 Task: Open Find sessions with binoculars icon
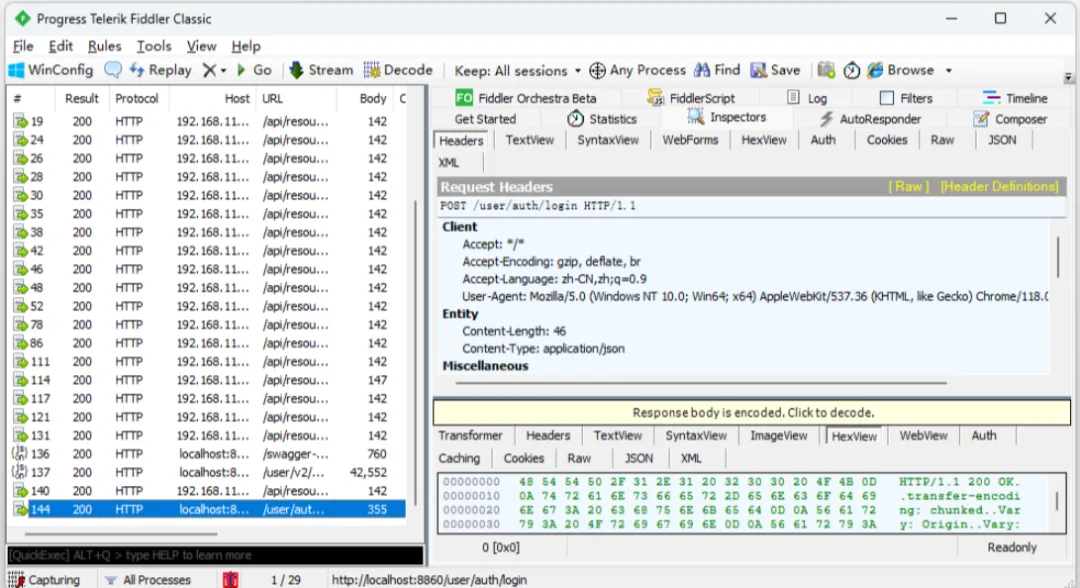(717, 70)
